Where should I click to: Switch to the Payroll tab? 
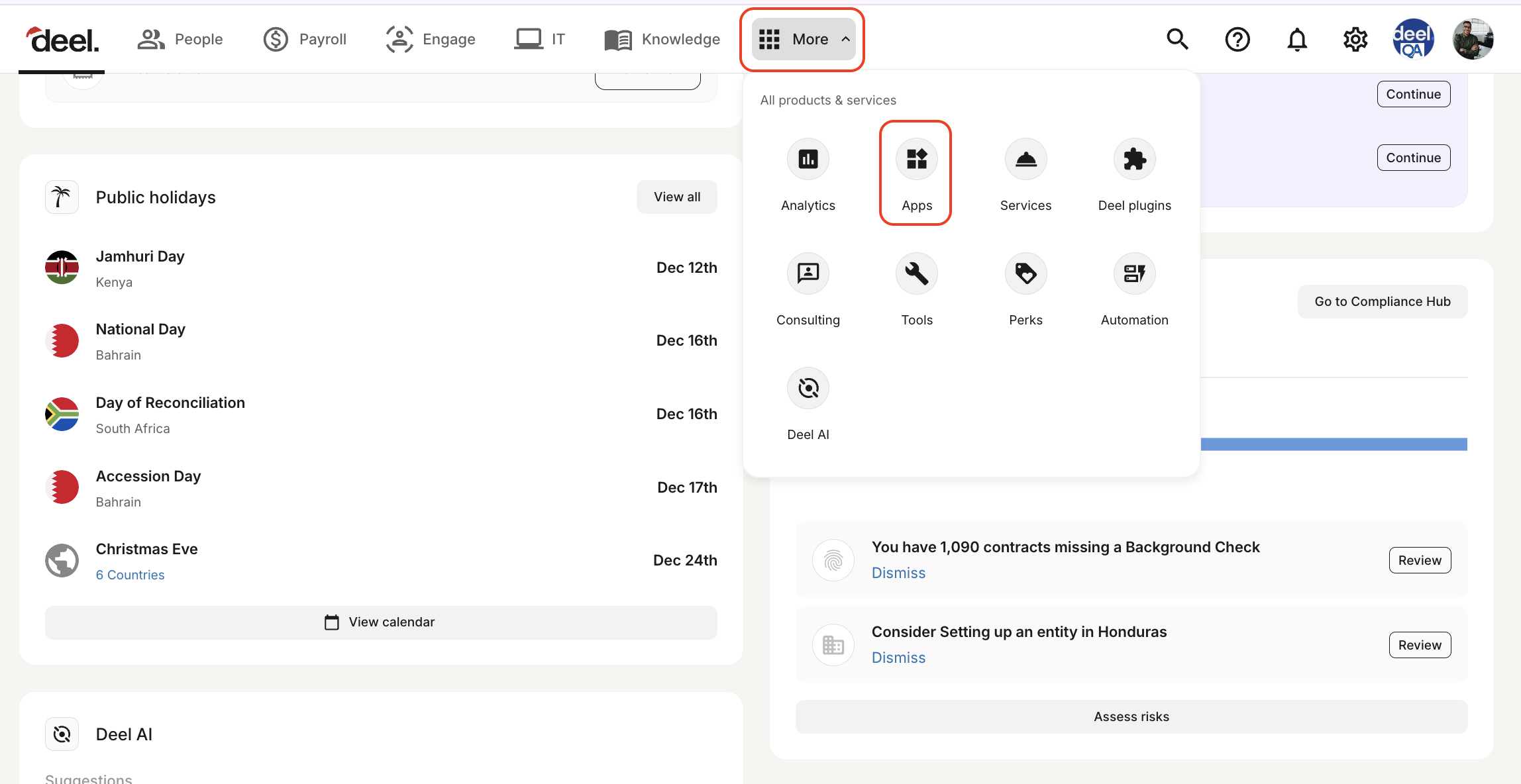(305, 39)
